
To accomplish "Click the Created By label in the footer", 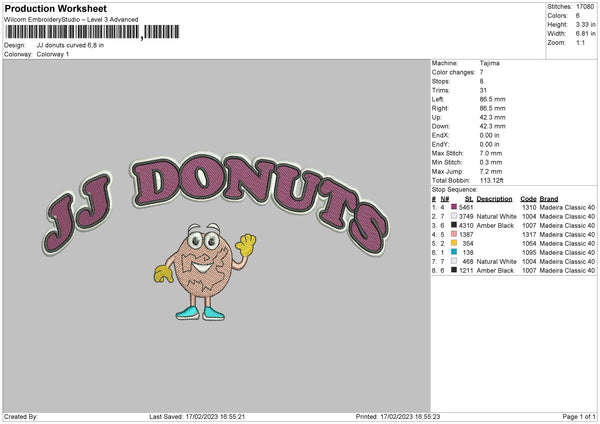I will tap(21, 416).
